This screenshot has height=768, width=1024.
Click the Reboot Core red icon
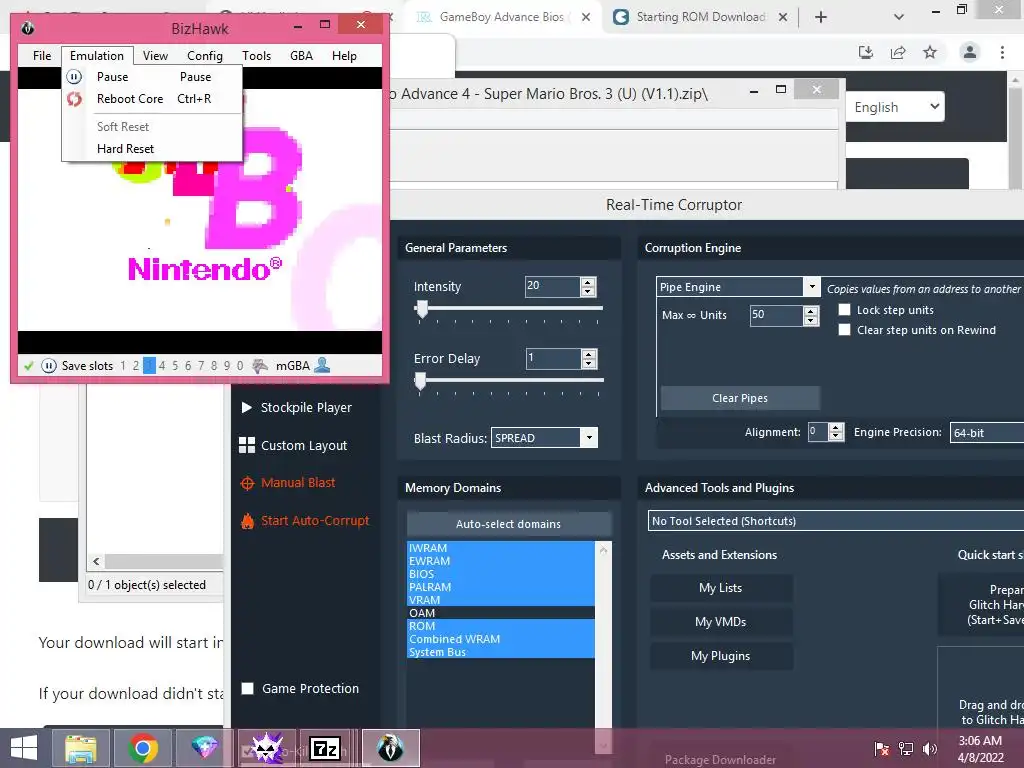click(x=74, y=99)
